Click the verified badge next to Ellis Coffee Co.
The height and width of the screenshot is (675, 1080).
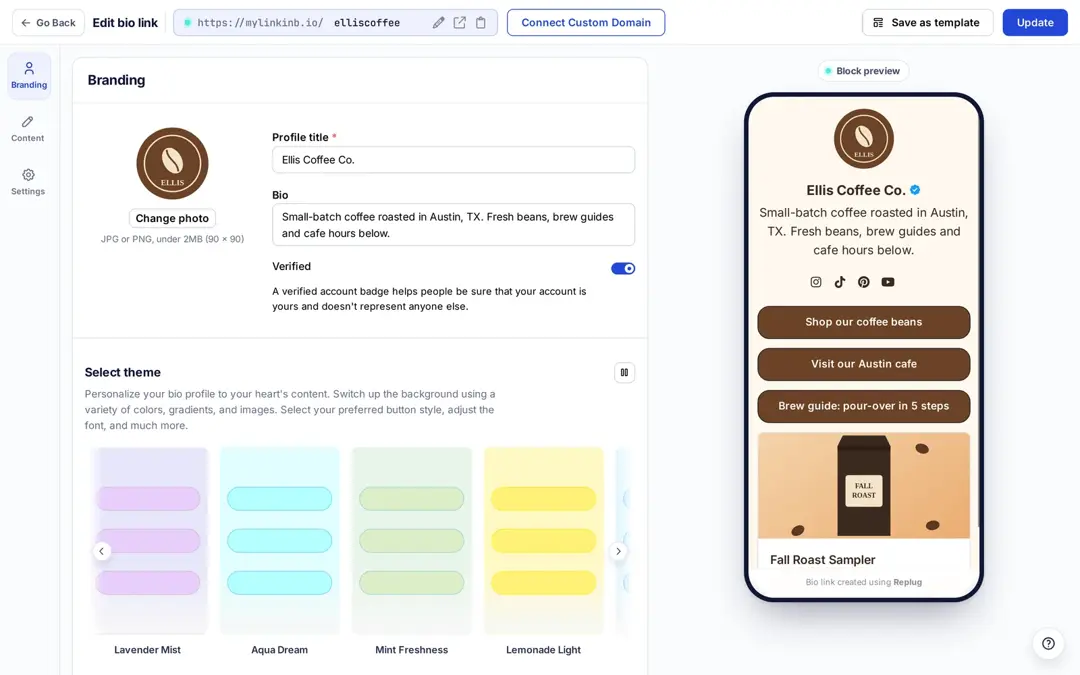pyautogui.click(x=915, y=190)
